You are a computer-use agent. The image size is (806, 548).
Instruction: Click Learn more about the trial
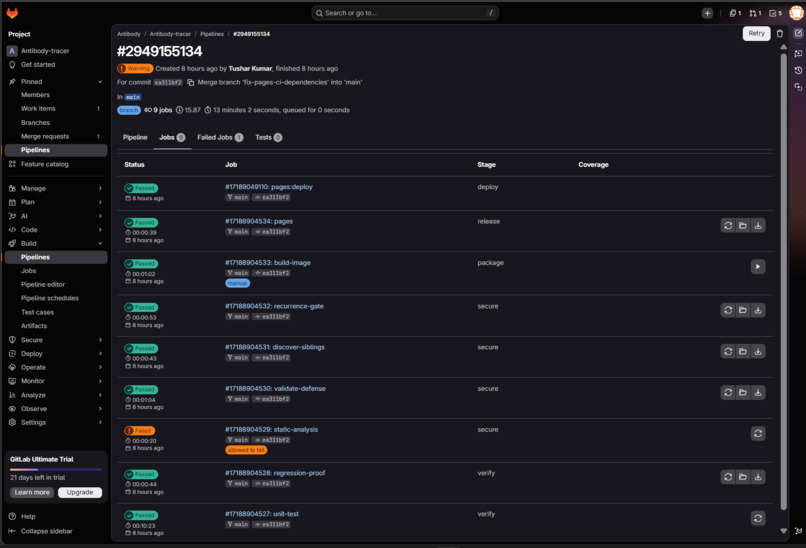(x=32, y=492)
